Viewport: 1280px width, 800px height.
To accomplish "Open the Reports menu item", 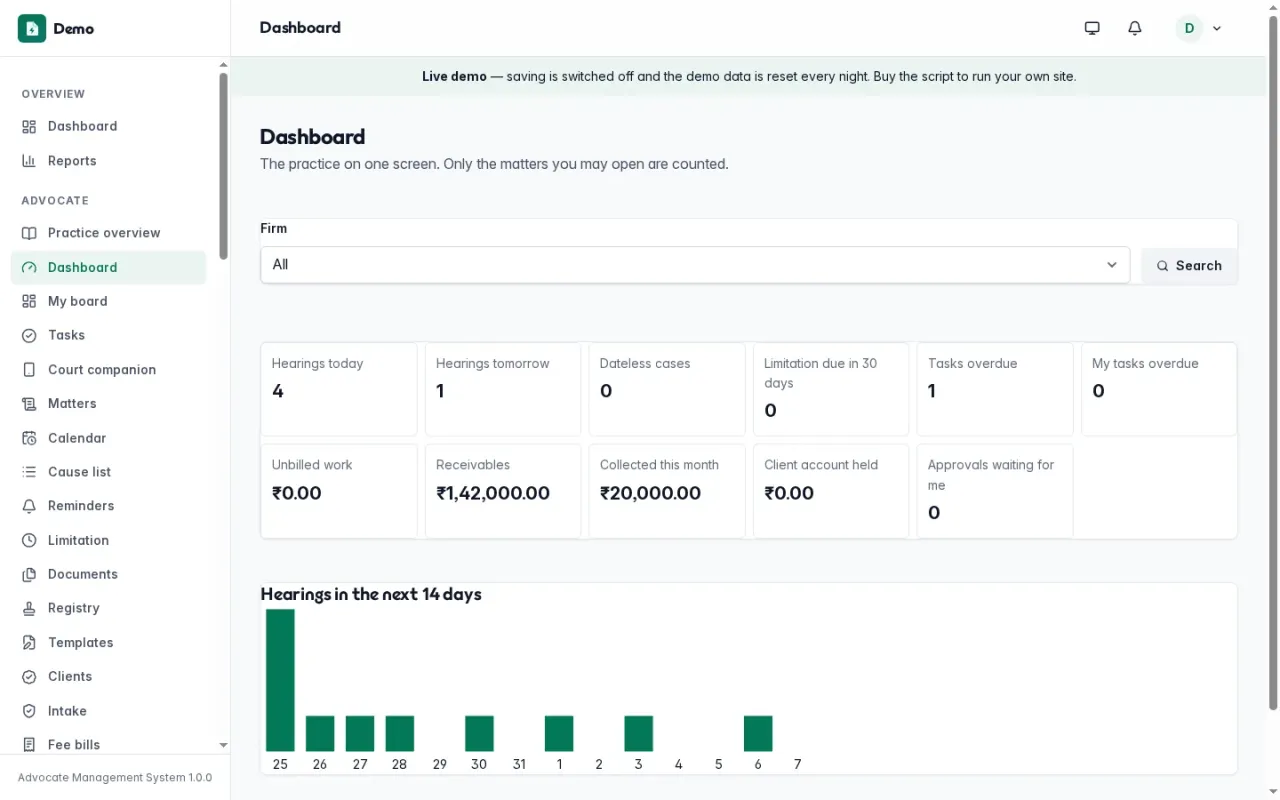I will 109,161.
